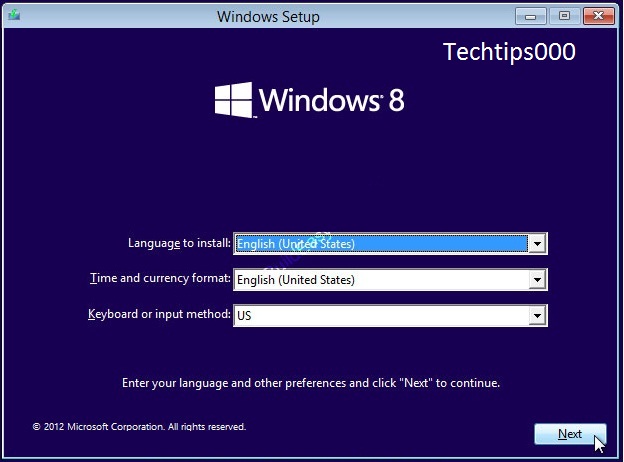The width and height of the screenshot is (624, 462).
Task: Click the Time and currency format field
Action: [390, 280]
